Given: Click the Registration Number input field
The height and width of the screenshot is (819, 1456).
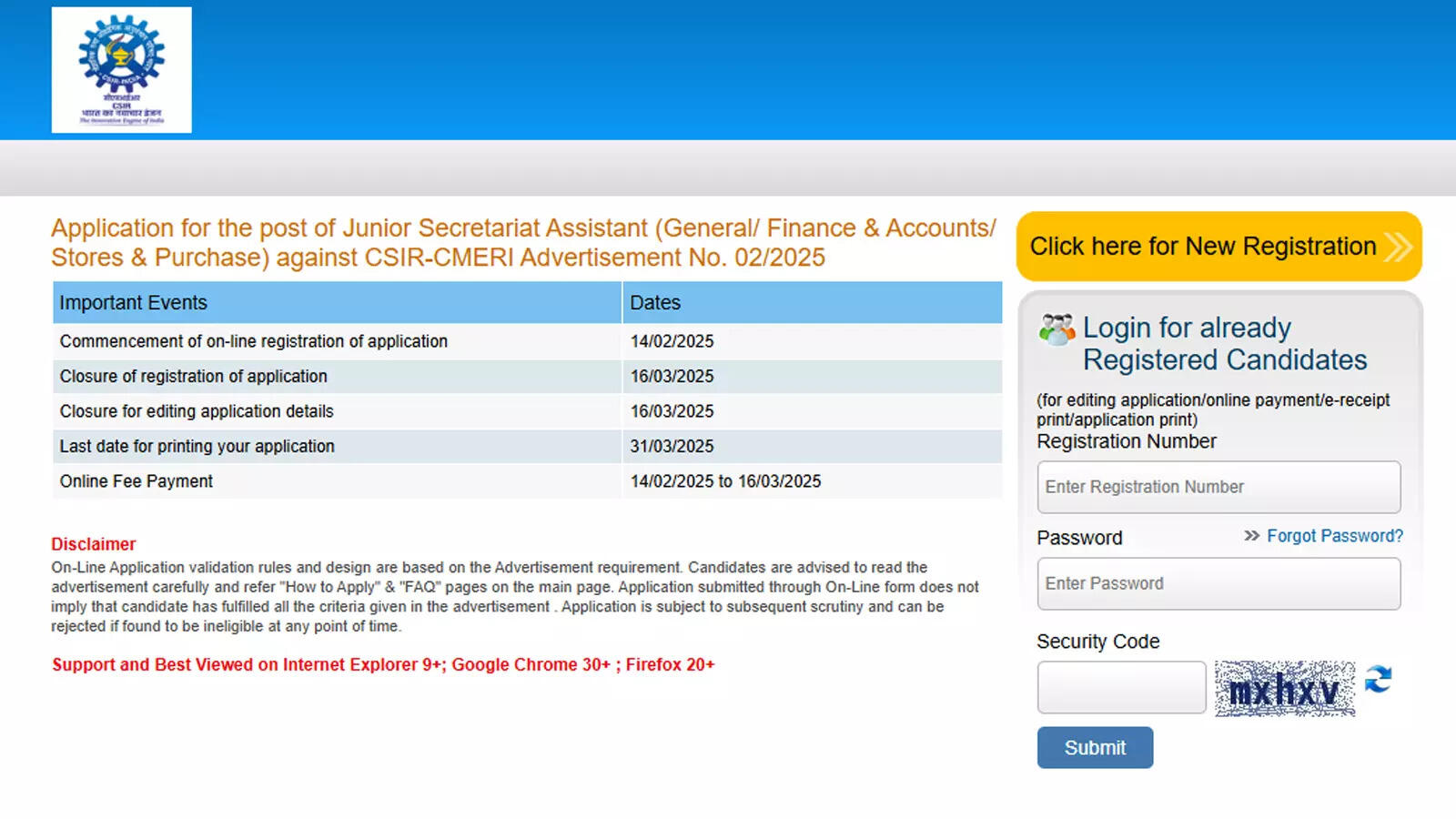Looking at the screenshot, I should point(1219,487).
